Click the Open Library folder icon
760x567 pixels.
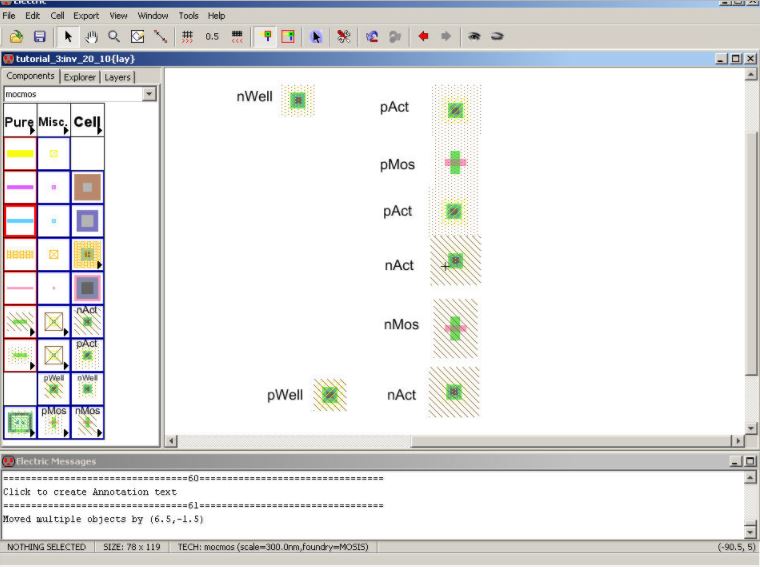click(16, 36)
